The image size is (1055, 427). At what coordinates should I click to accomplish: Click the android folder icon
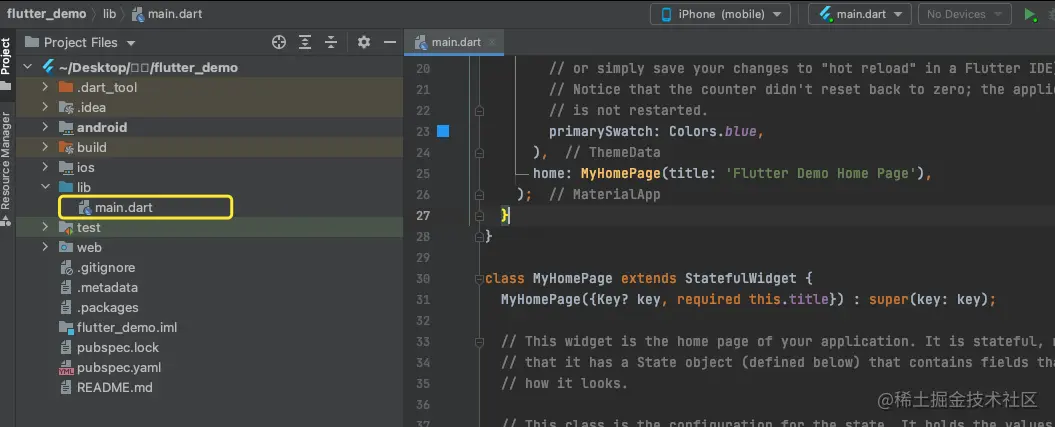(x=66, y=127)
